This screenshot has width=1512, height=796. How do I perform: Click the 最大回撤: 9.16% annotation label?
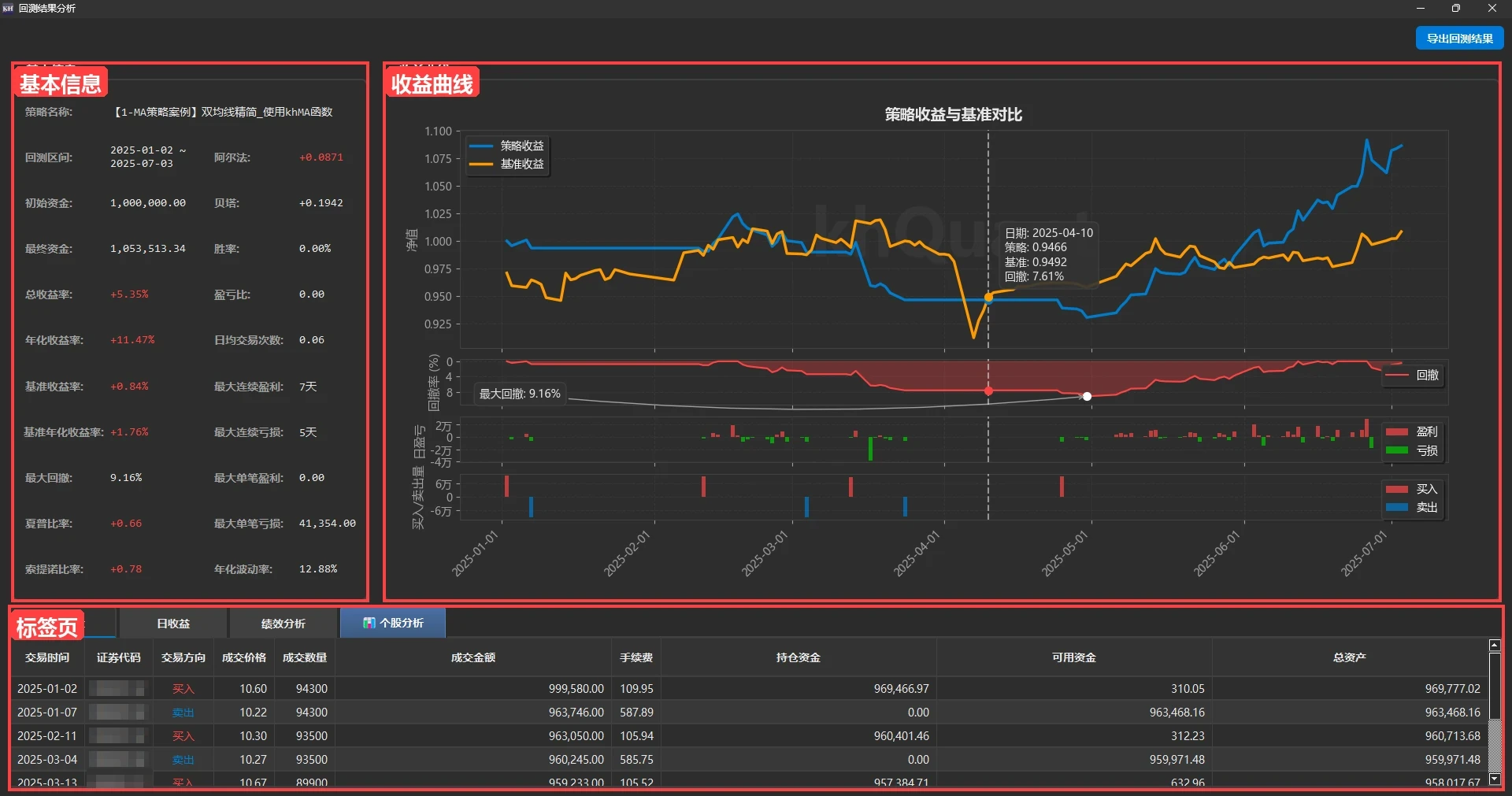pos(520,394)
